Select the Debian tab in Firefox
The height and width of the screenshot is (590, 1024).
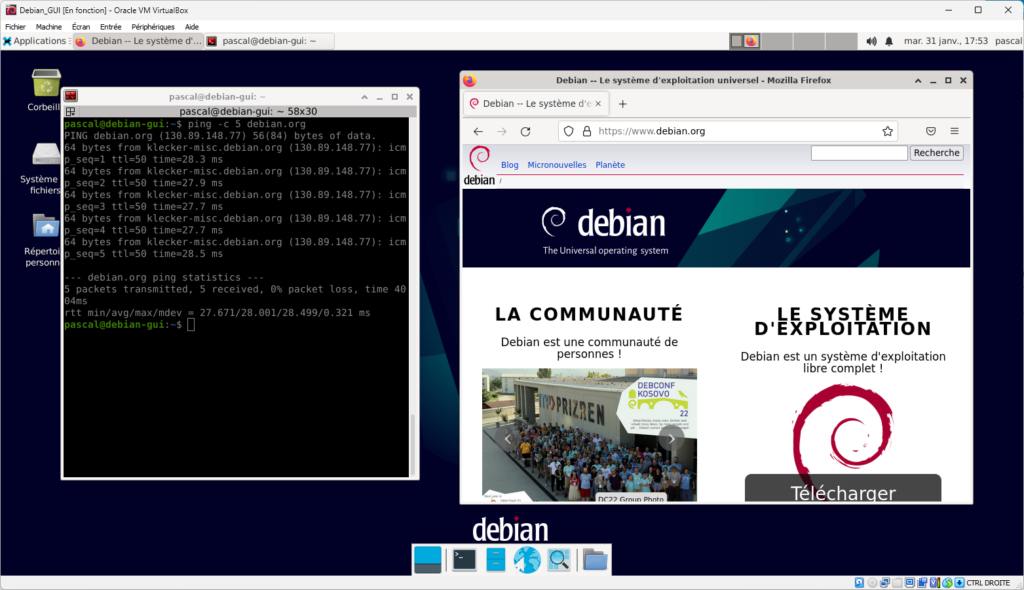coord(536,104)
